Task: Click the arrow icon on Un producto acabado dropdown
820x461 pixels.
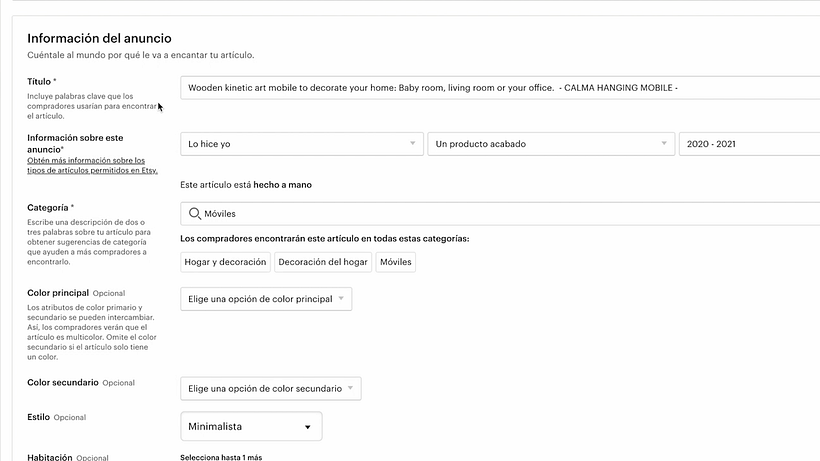Action: [x=664, y=143]
